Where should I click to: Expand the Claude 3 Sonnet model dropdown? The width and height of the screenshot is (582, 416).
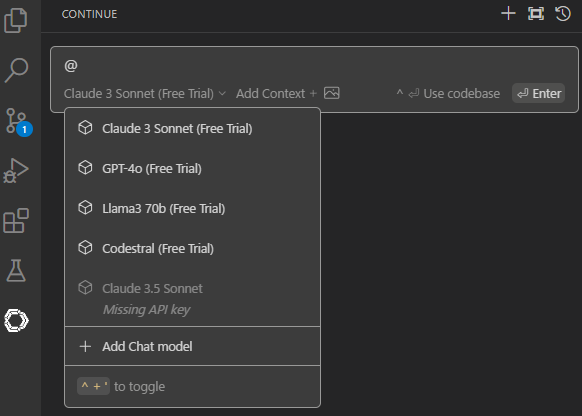pyautogui.click(x=145, y=94)
